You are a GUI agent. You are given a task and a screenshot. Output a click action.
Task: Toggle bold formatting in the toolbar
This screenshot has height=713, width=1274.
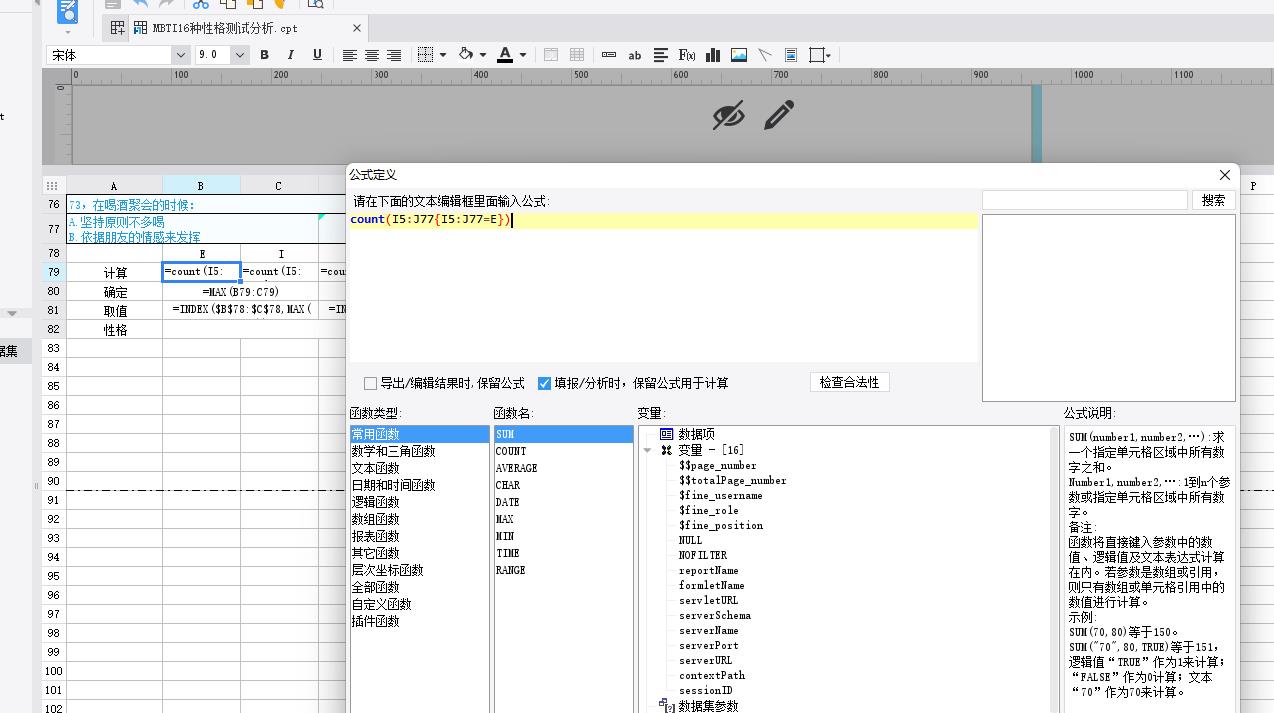(265, 55)
